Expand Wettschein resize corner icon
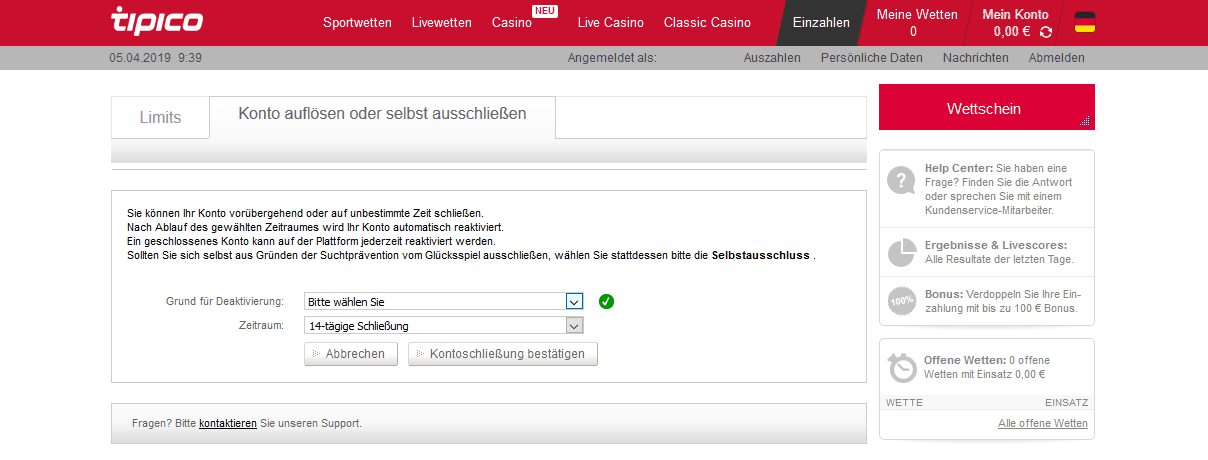Screen dimensions: 1208x460 [1085, 120]
